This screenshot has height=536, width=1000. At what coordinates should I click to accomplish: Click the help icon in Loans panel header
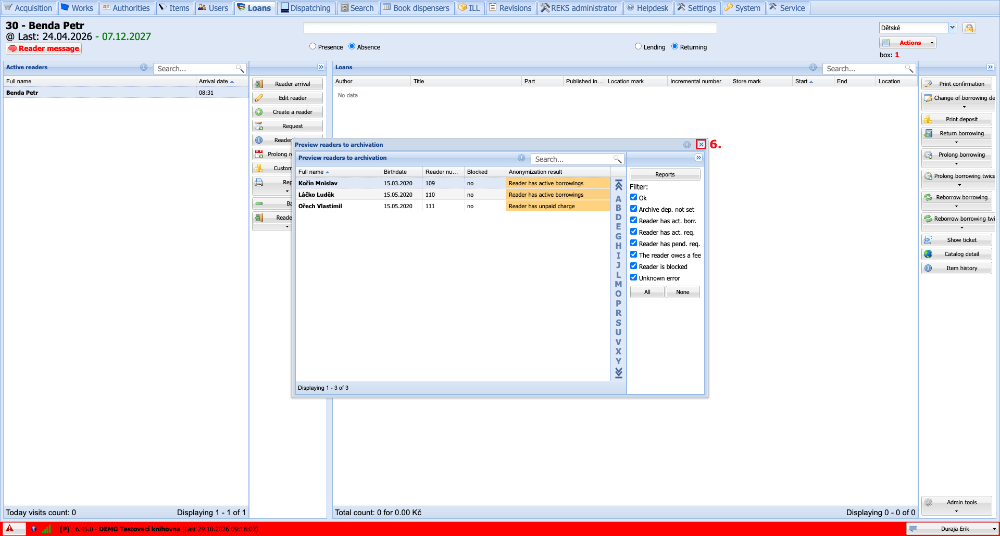click(x=813, y=67)
